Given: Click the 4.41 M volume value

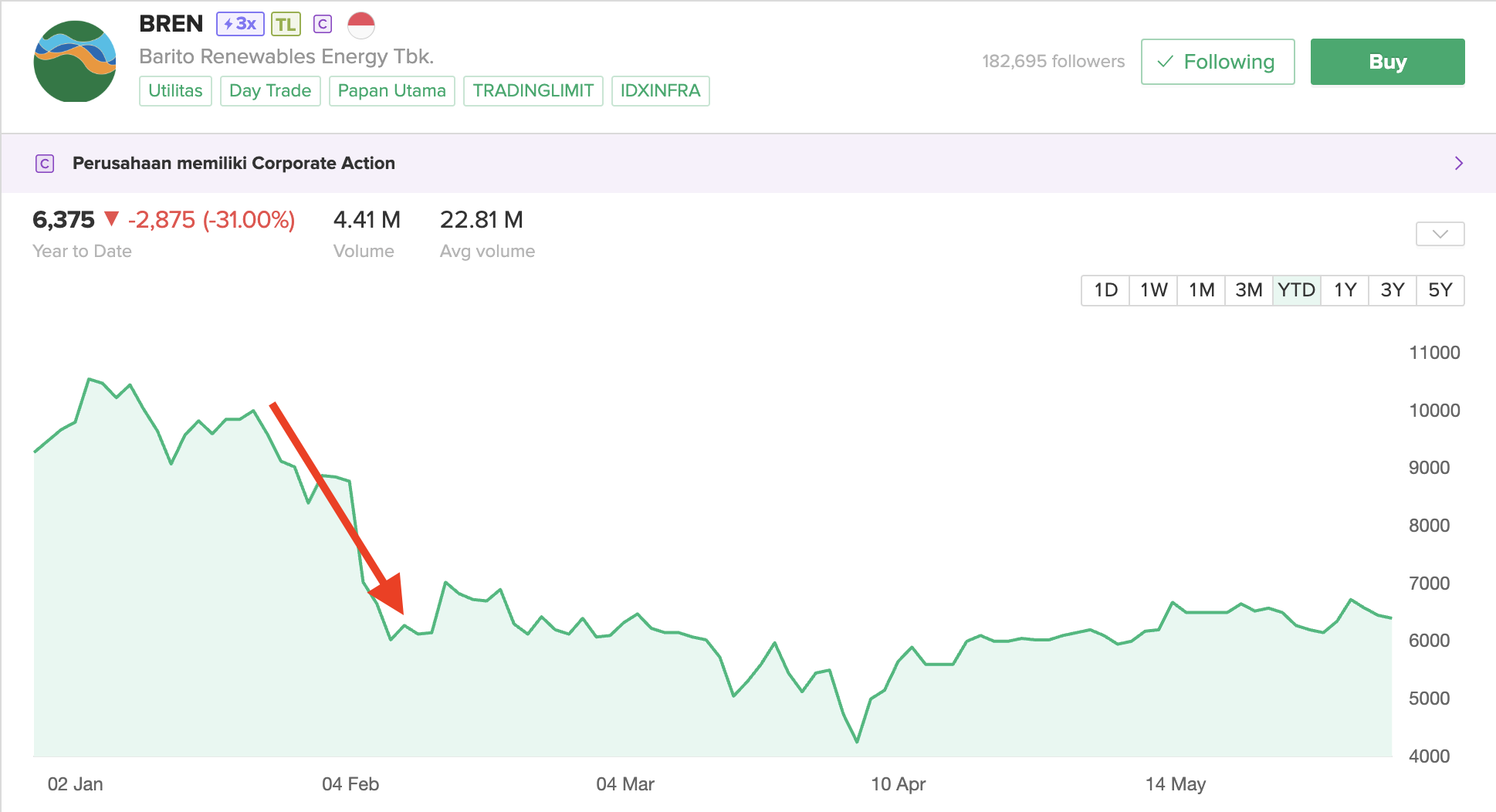Looking at the screenshot, I should click(367, 220).
